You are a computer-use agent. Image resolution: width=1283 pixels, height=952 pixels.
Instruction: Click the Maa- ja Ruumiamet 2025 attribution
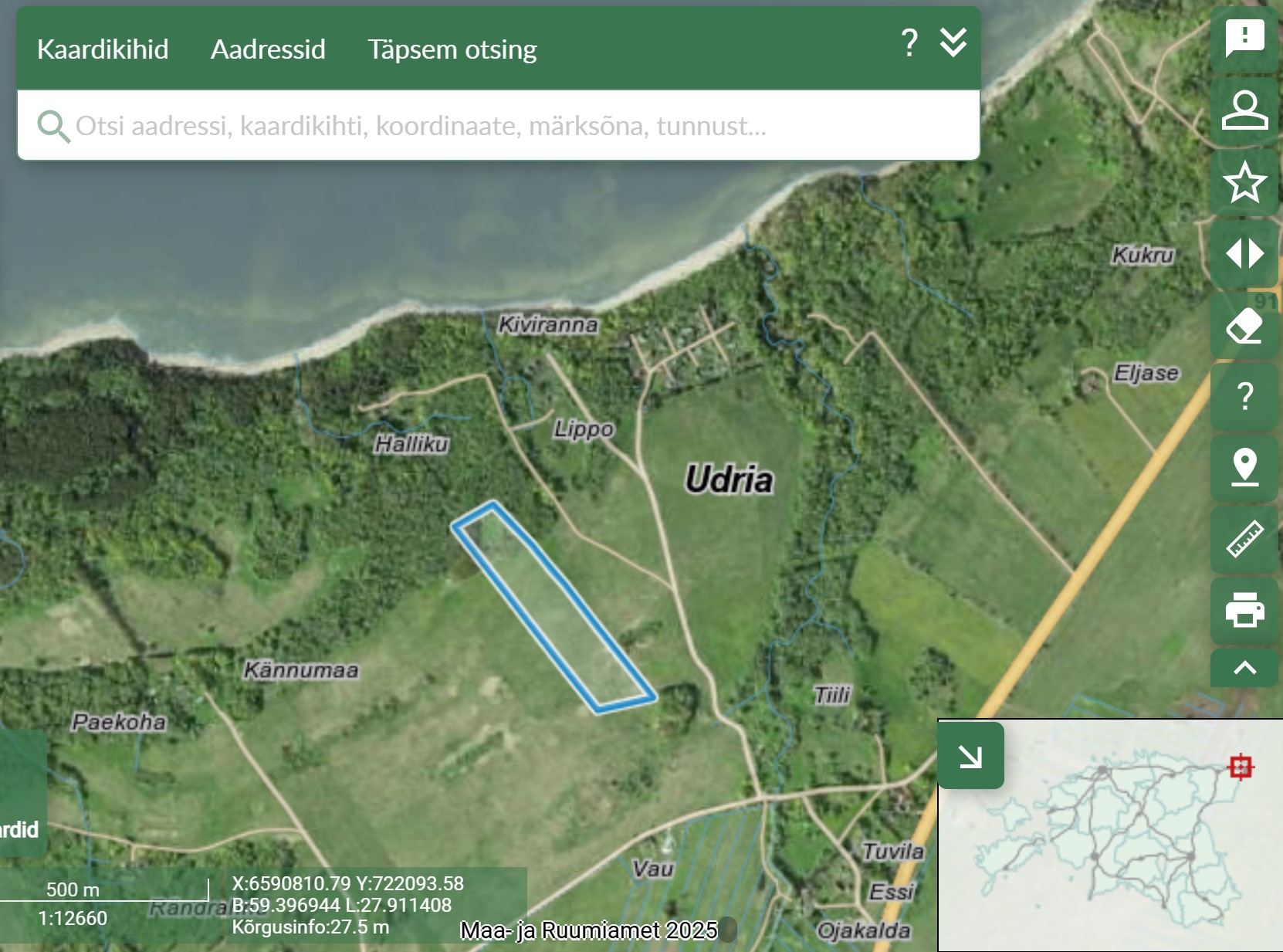[589, 930]
